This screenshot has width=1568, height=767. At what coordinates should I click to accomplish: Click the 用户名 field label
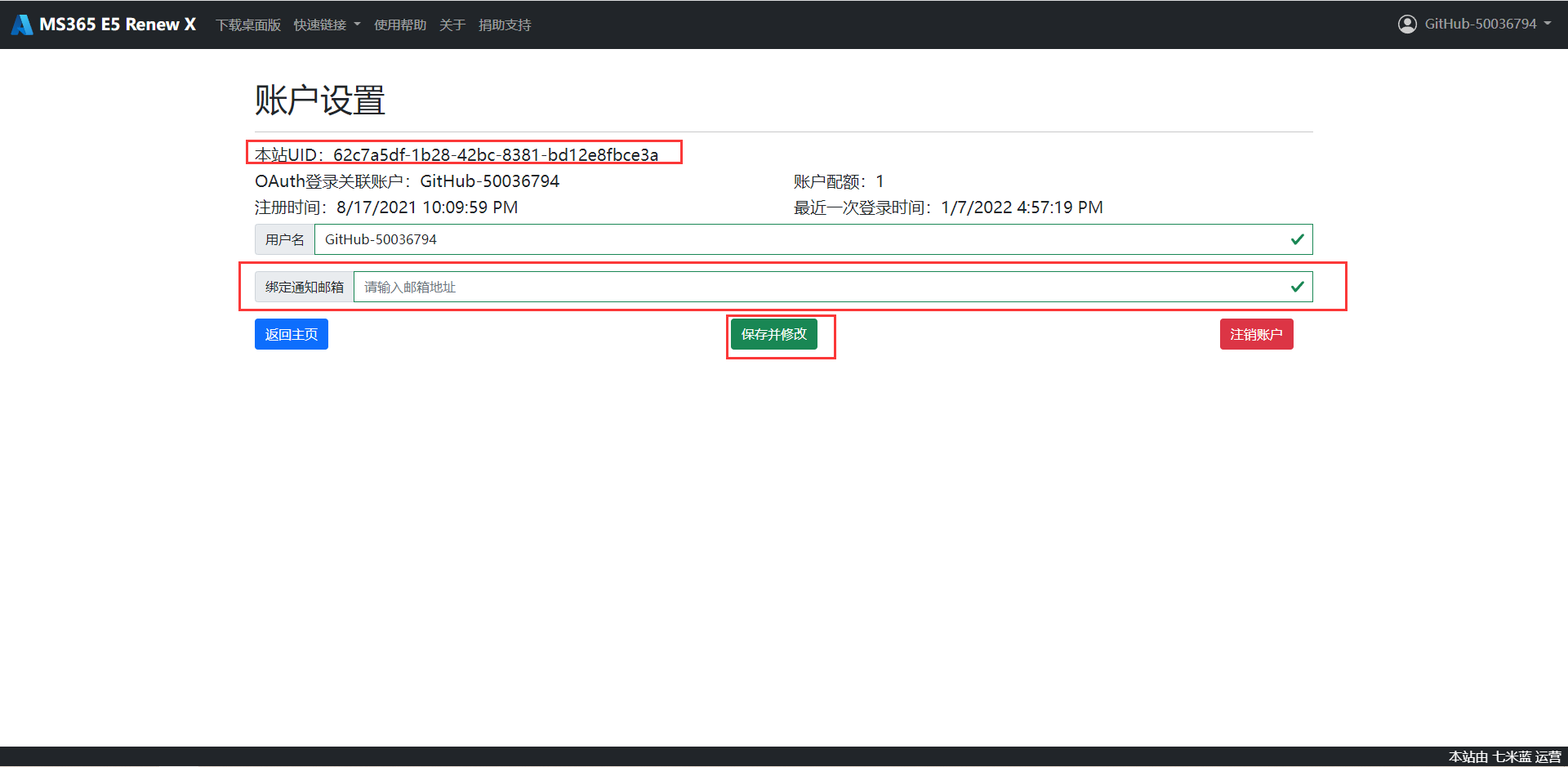(x=285, y=239)
